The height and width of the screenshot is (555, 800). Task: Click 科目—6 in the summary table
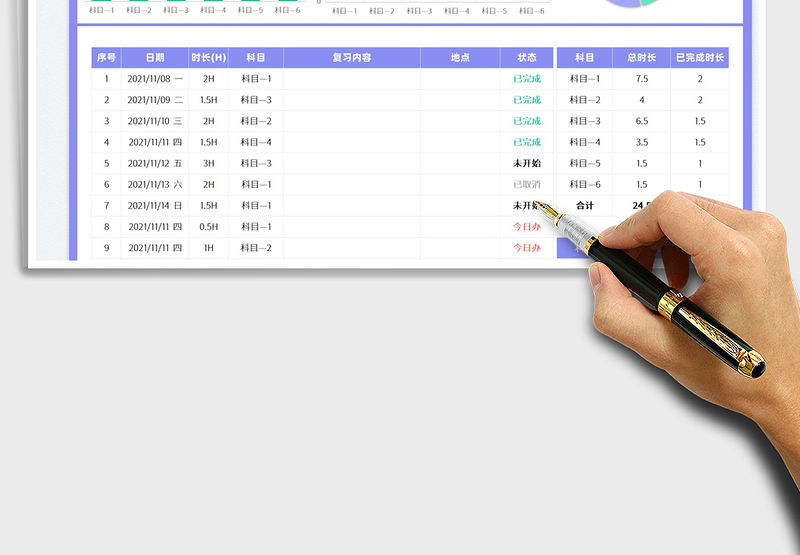(585, 185)
